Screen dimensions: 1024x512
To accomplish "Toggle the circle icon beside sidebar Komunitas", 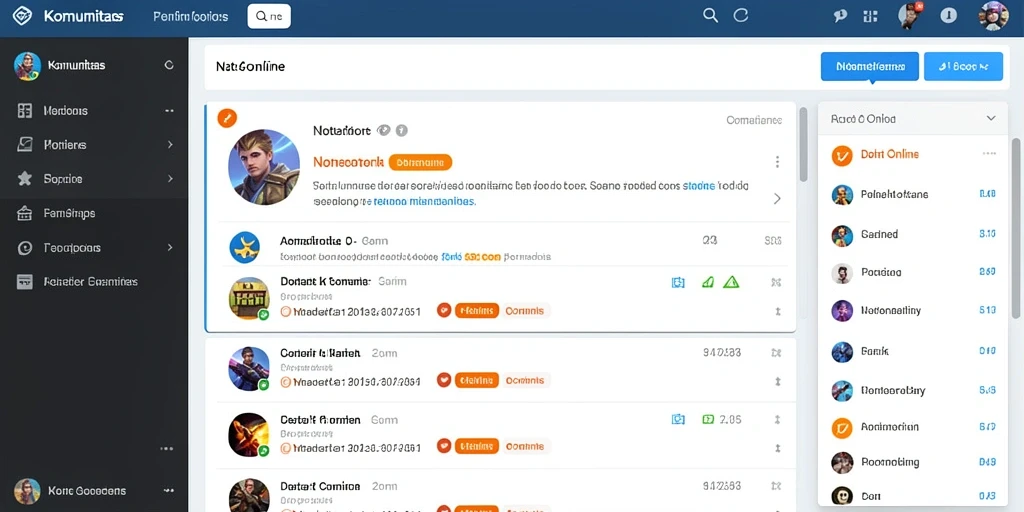I will (168, 65).
